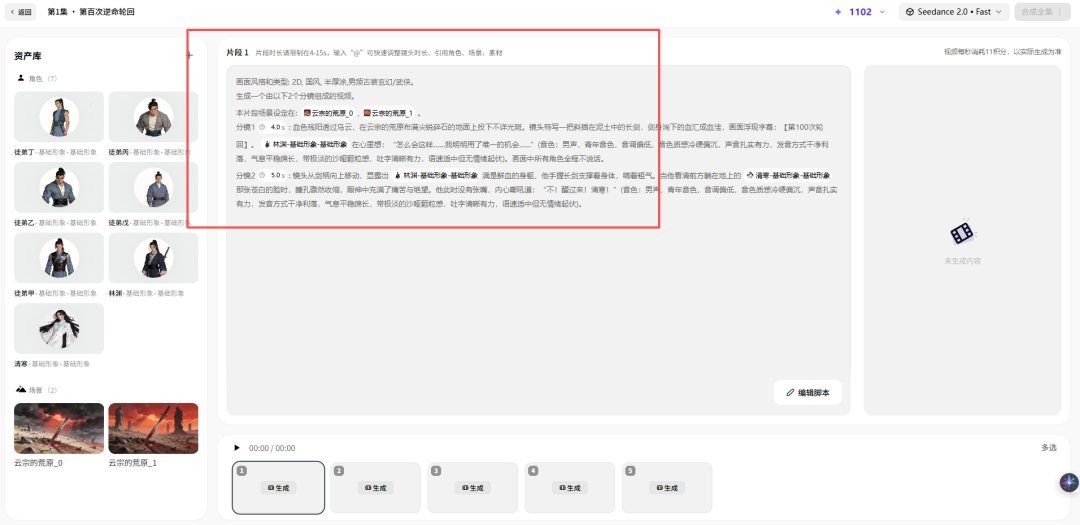Viewport: 1080px width, 525px height.
Task: Click the film icon above 未生成内容
Action: point(962,234)
